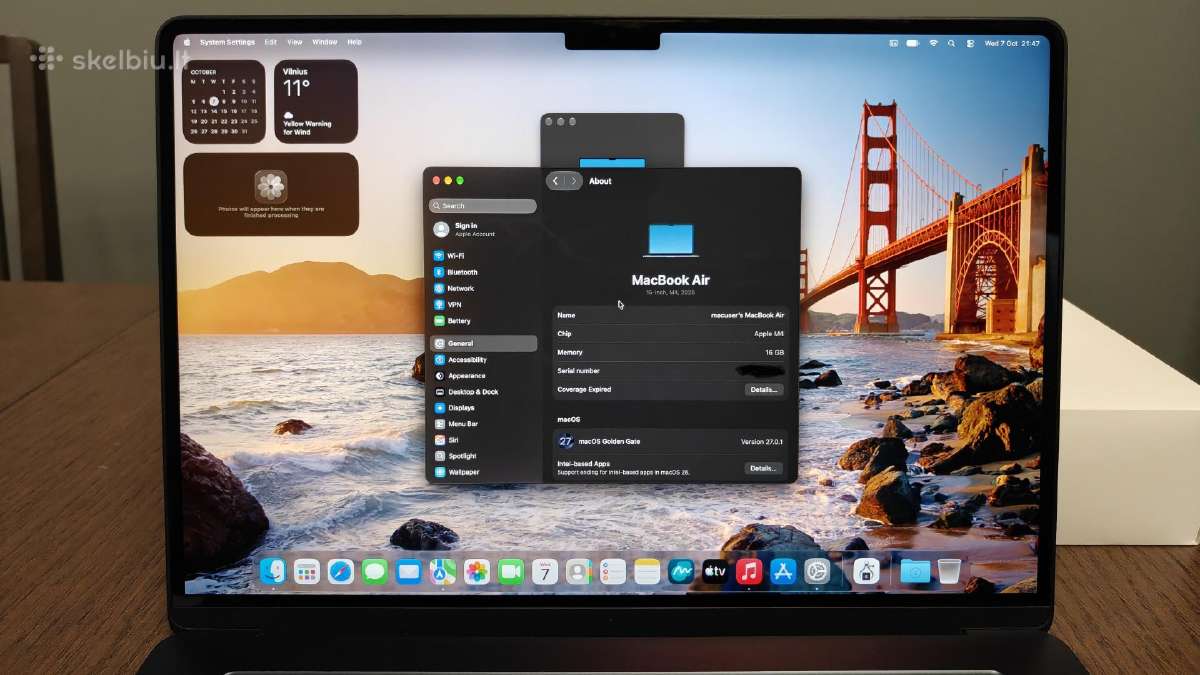Open the Help menu

pyautogui.click(x=354, y=43)
